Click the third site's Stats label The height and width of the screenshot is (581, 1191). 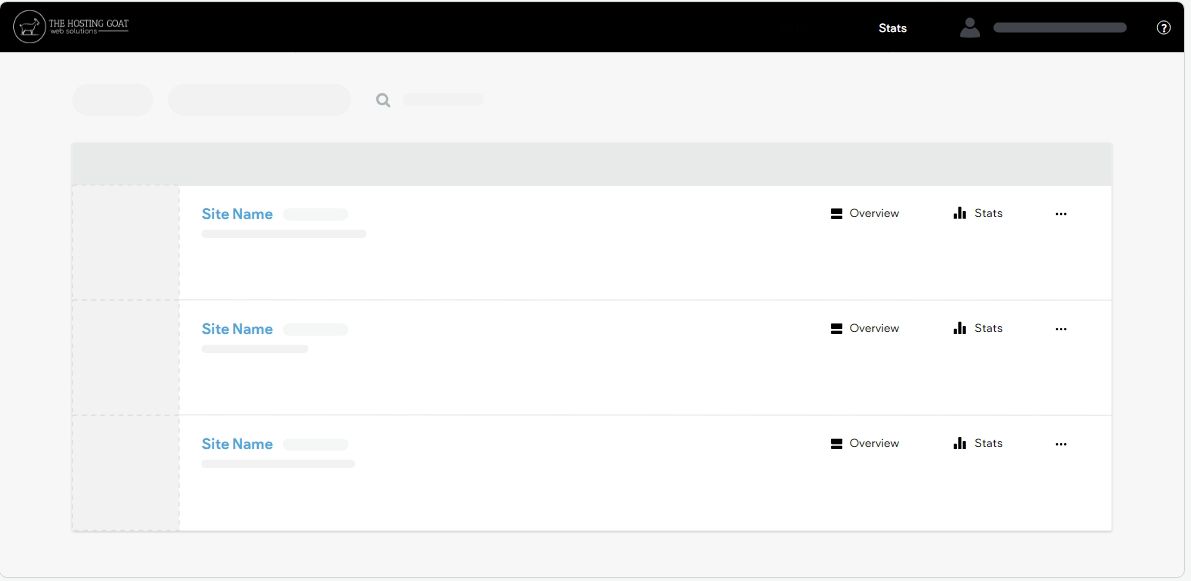988,443
